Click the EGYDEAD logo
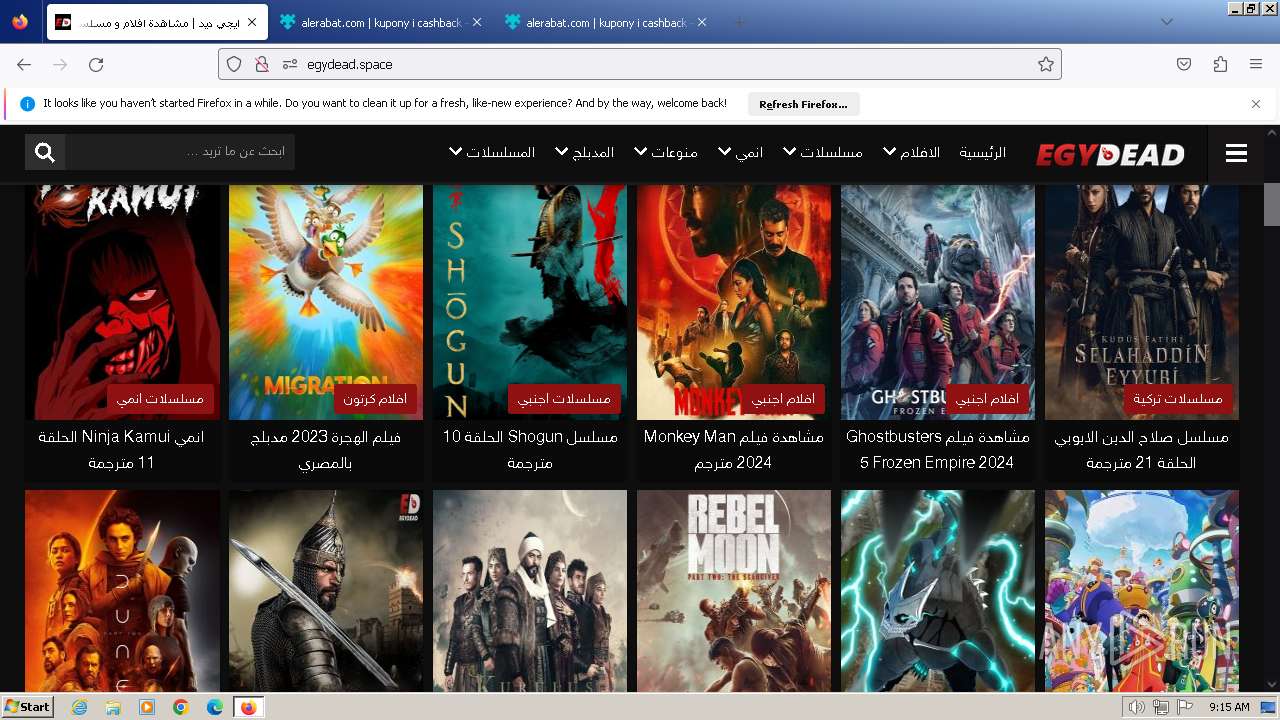This screenshot has height=720, width=1280. tap(1110, 154)
